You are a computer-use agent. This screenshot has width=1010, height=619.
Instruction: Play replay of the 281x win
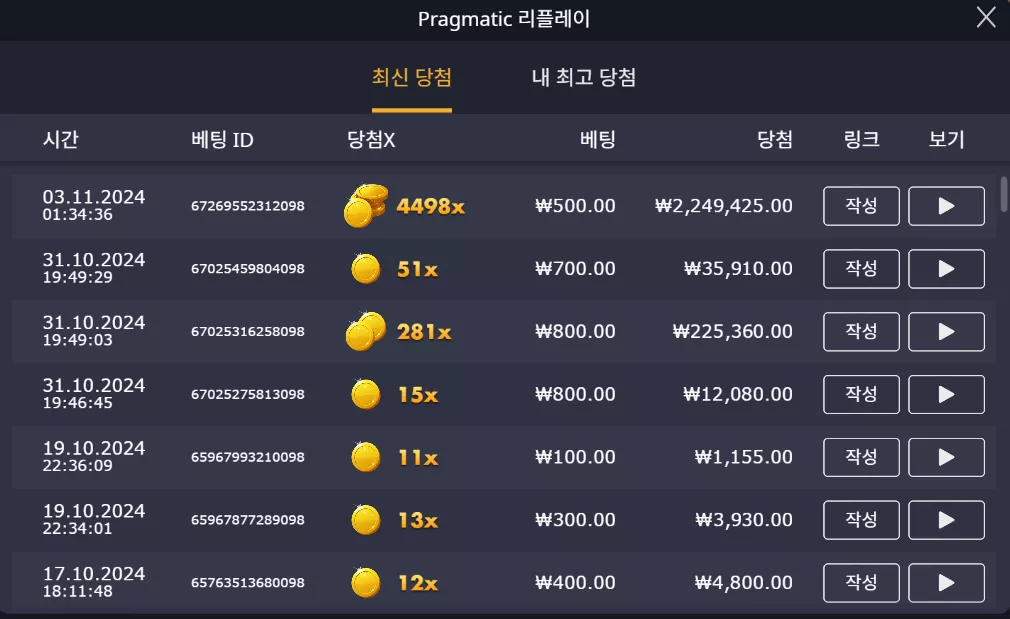pos(946,332)
